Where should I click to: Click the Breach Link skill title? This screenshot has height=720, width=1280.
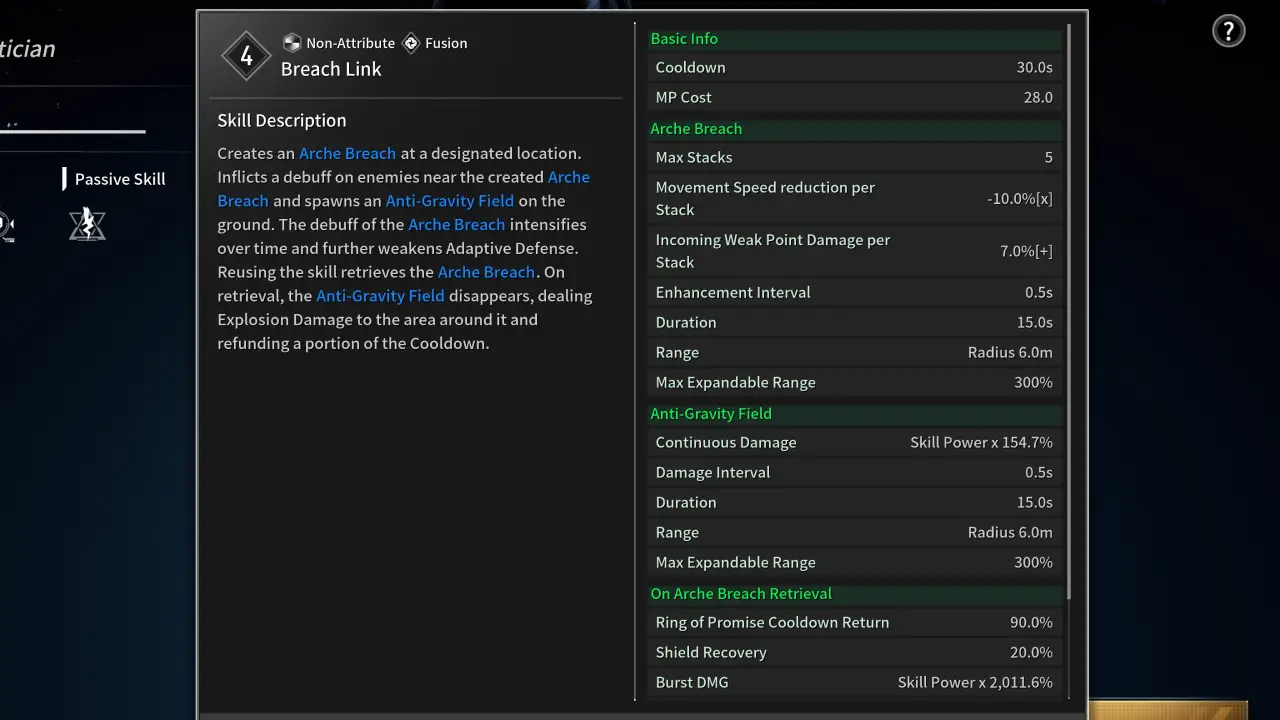click(x=331, y=69)
